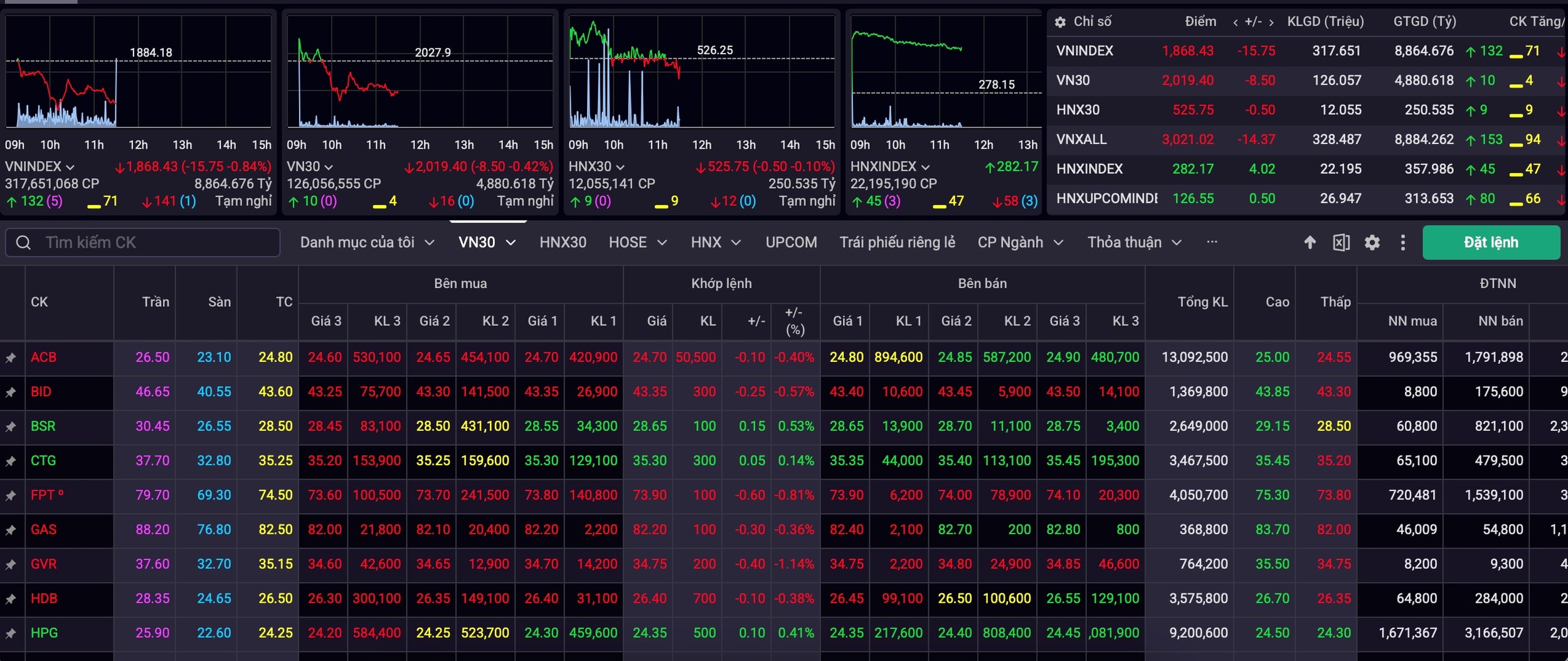Click the Điểm index column header
1568x661 pixels.
(x=1200, y=21)
